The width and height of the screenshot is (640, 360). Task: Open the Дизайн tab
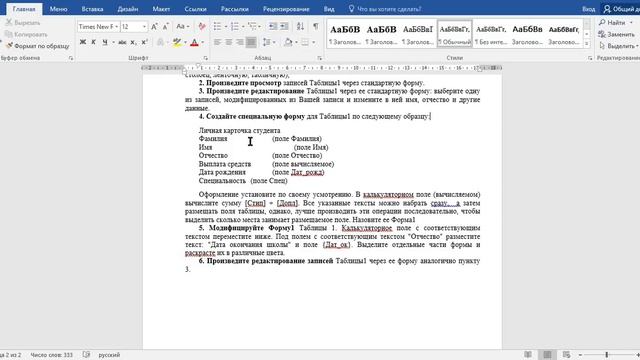[128, 9]
